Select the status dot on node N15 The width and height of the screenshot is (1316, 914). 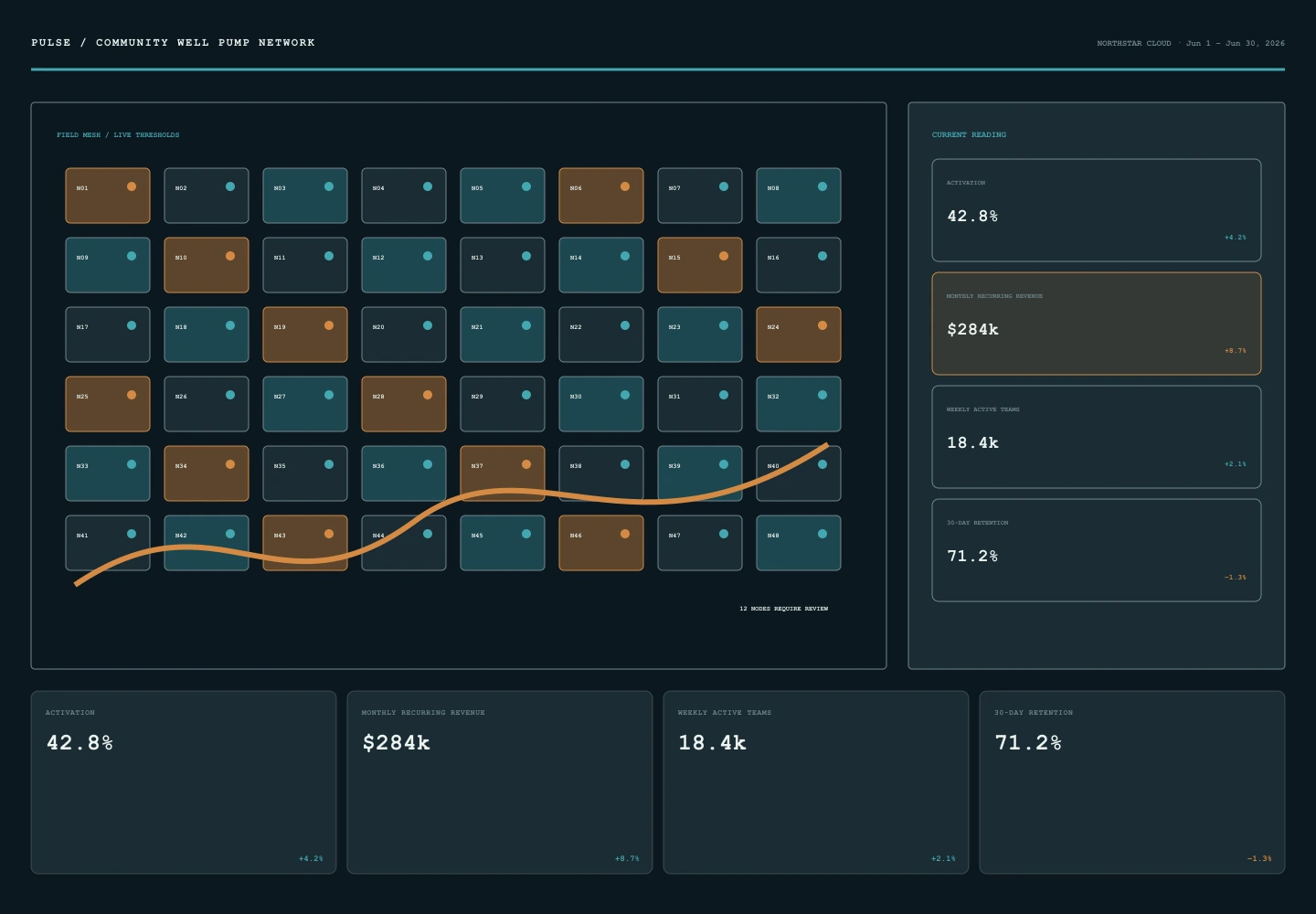[x=724, y=256]
